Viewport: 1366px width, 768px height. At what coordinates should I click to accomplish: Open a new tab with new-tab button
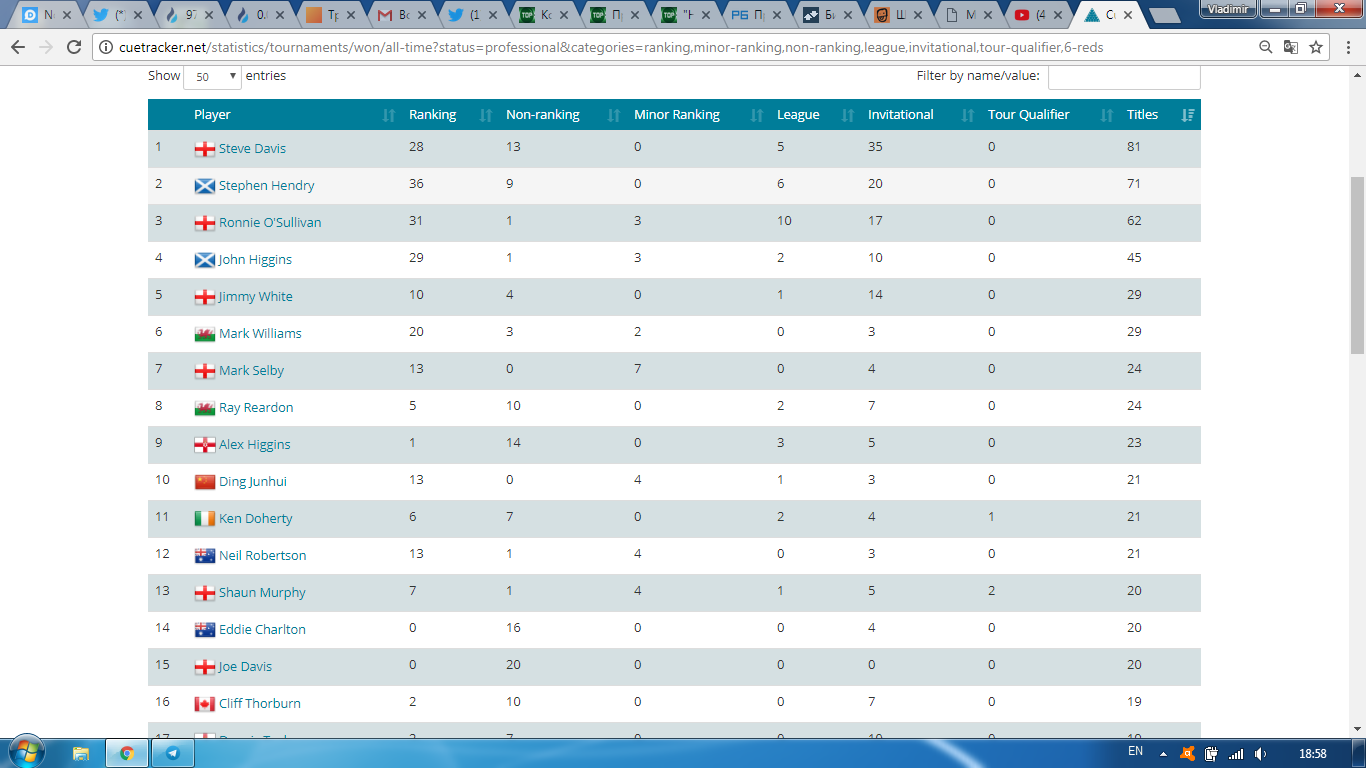[1163, 16]
